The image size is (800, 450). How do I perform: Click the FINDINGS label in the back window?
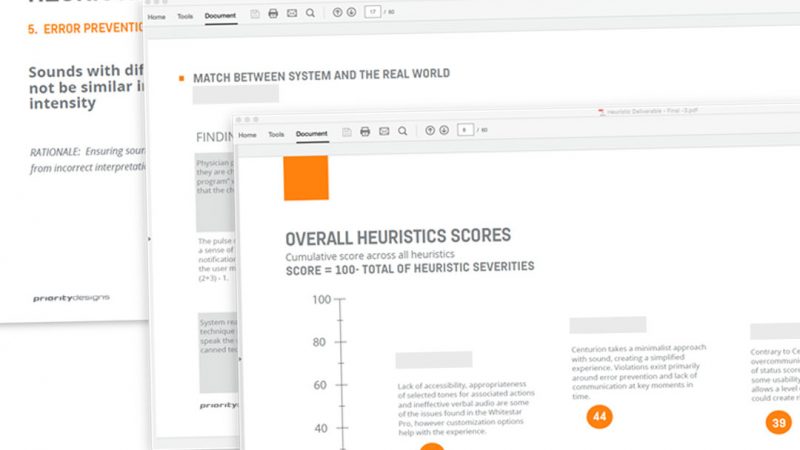(x=215, y=137)
